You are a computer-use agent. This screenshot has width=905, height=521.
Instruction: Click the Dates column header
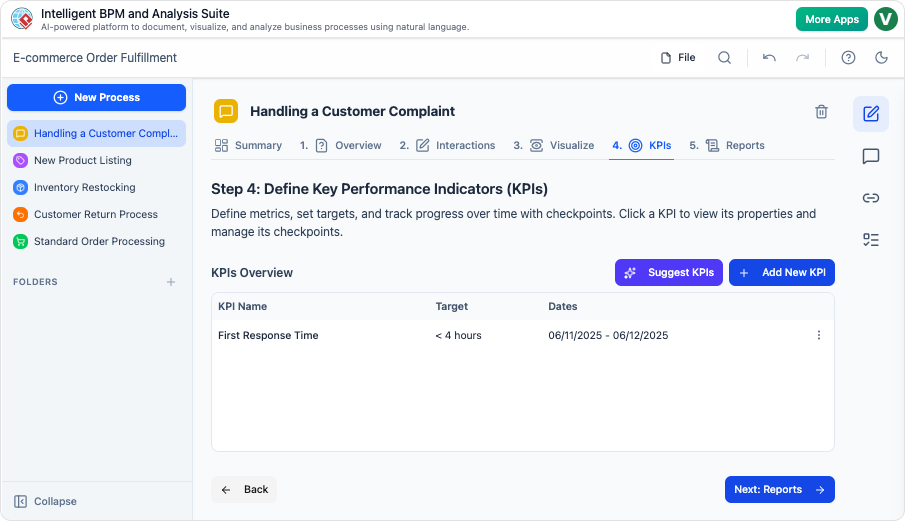point(563,306)
